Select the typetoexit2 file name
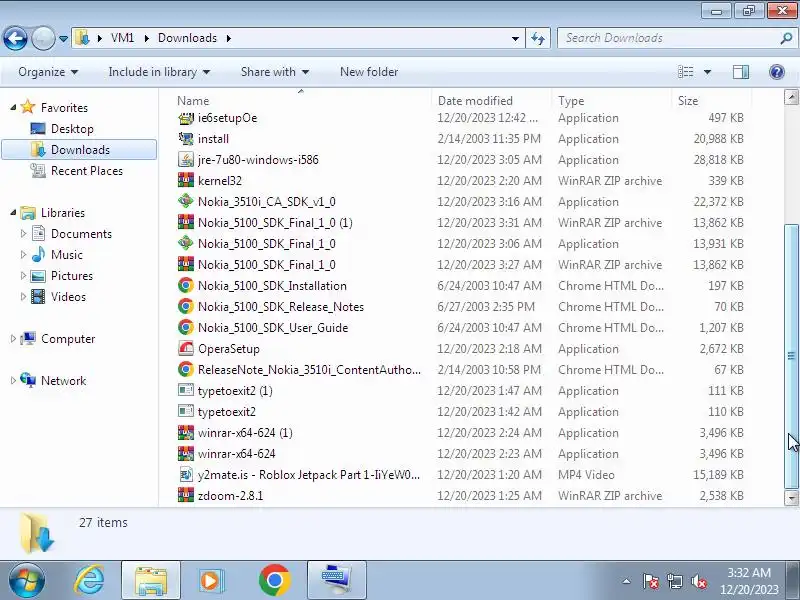Image resolution: width=800 pixels, height=600 pixels. (227, 412)
